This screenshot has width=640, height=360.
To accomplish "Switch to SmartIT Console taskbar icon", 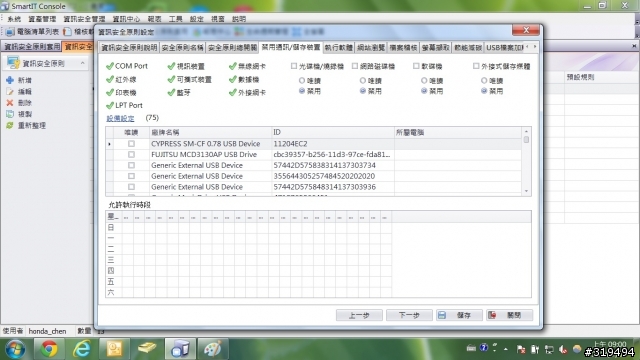I will pyautogui.click(x=180, y=349).
